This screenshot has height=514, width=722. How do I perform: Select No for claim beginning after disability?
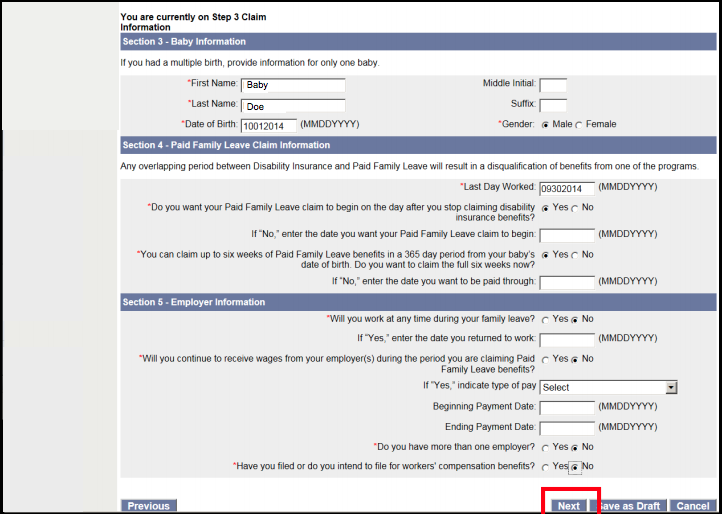pos(574,208)
